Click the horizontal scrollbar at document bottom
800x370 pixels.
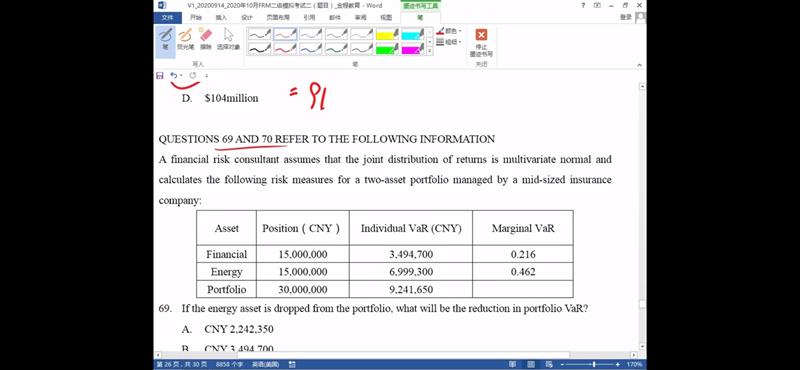395,355
